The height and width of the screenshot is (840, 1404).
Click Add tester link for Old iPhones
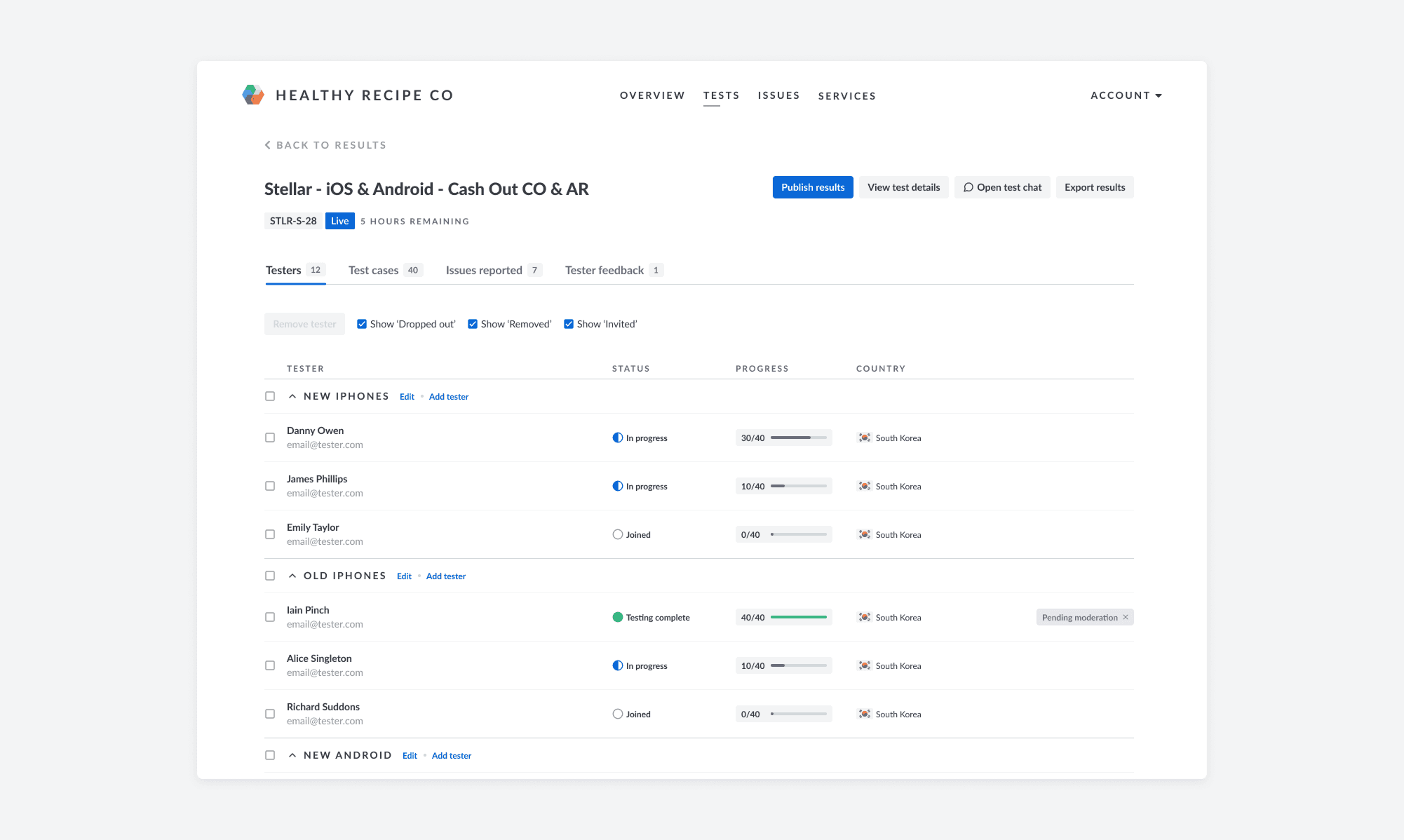[446, 576]
